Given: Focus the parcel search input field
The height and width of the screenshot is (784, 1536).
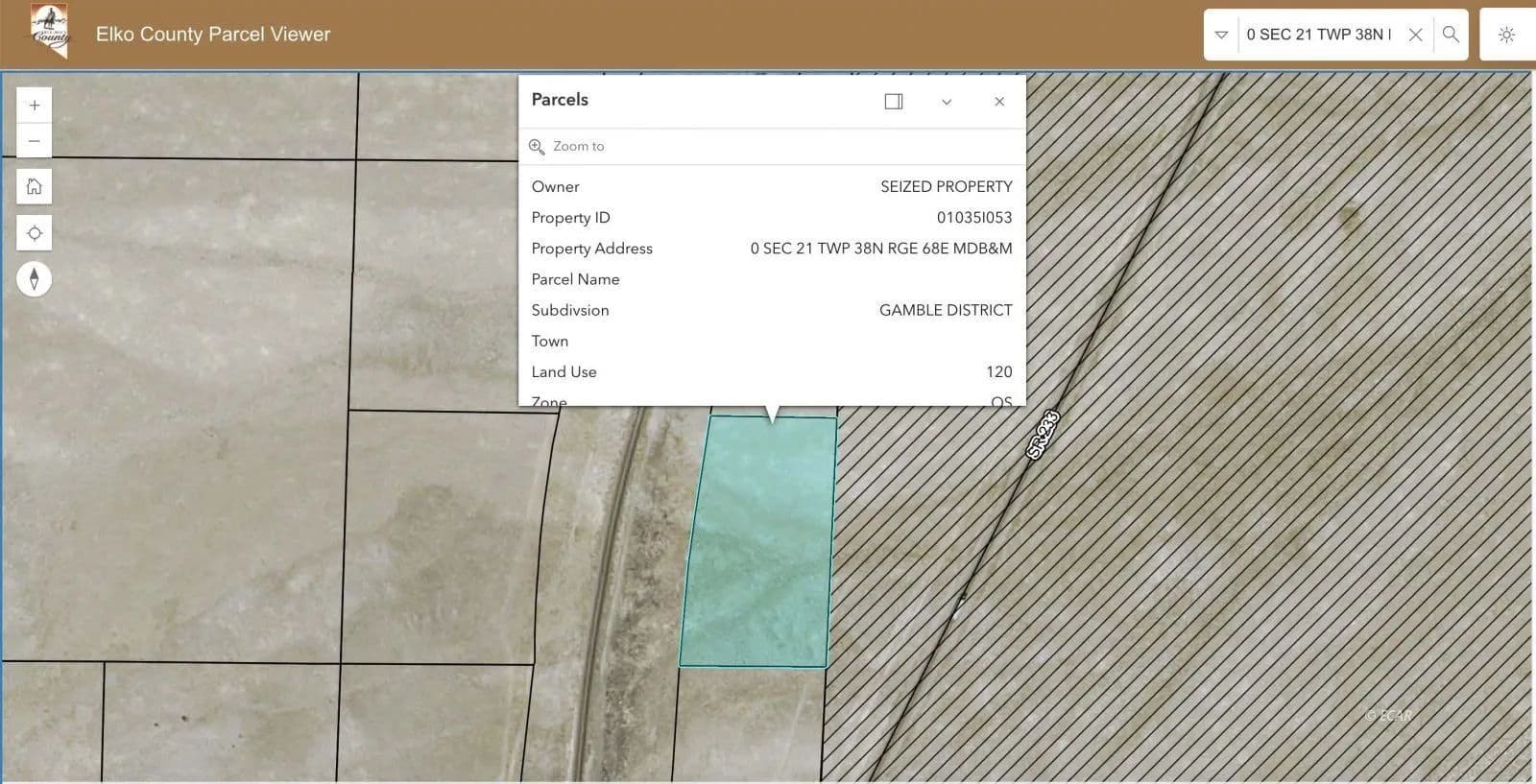Looking at the screenshot, I should 1318,35.
